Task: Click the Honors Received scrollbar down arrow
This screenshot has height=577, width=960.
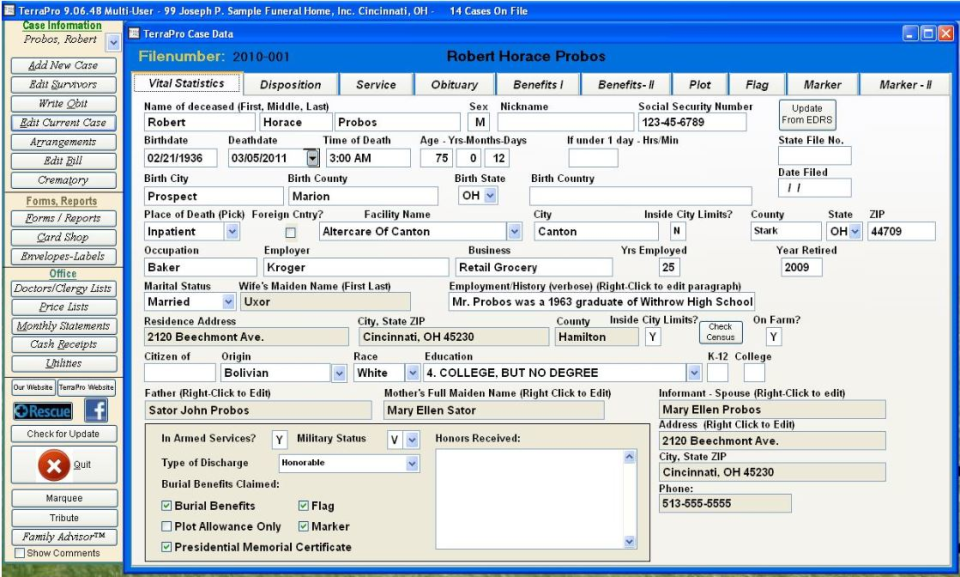Action: tap(629, 541)
